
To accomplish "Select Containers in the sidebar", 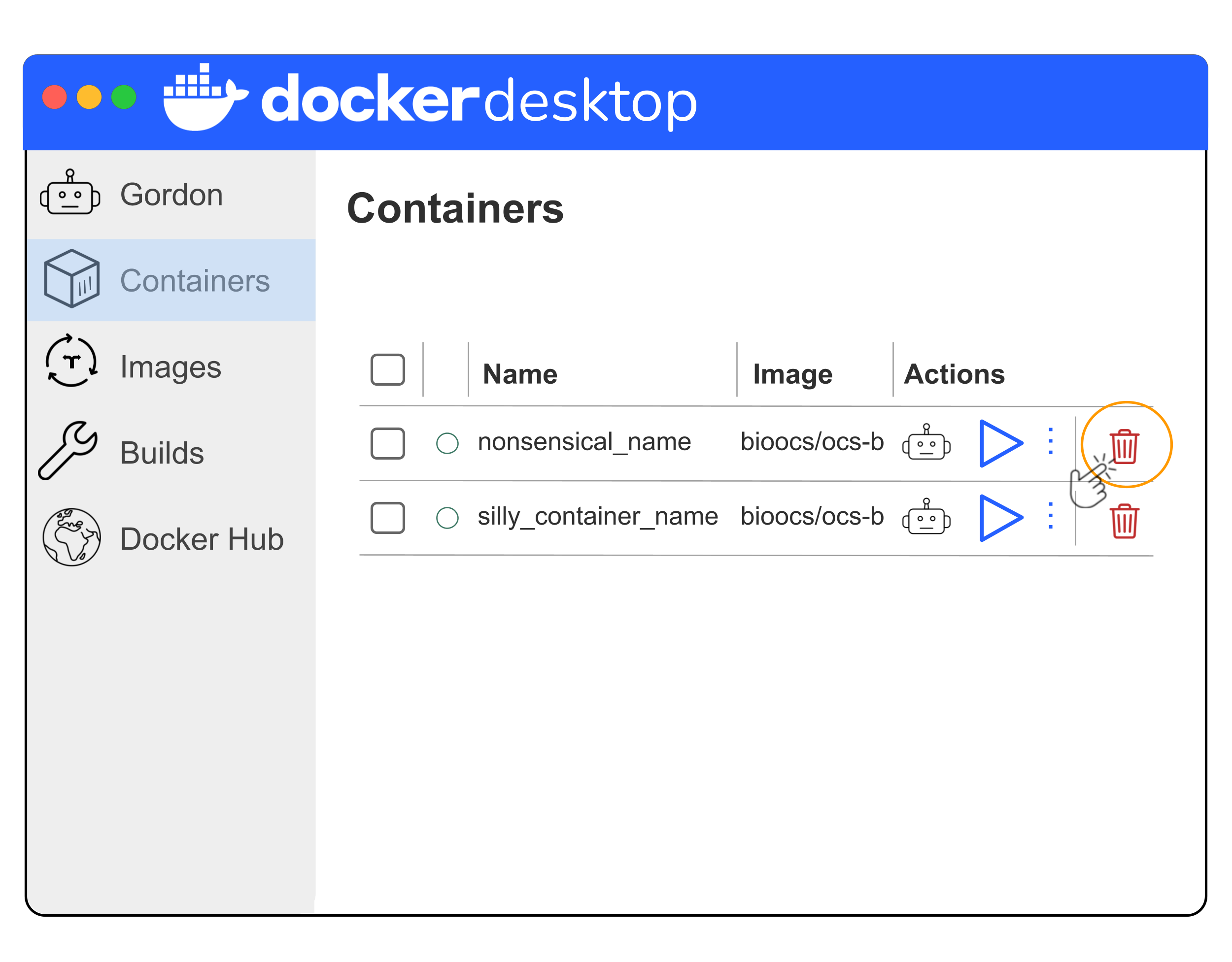I will pos(171,280).
